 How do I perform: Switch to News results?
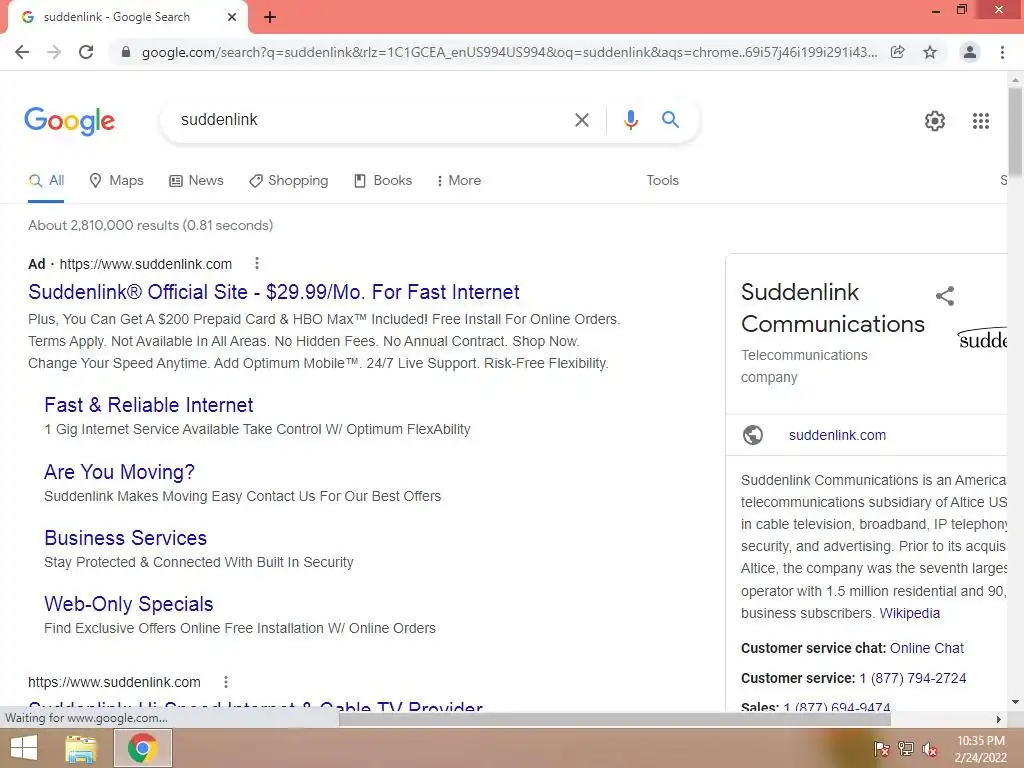tap(196, 181)
